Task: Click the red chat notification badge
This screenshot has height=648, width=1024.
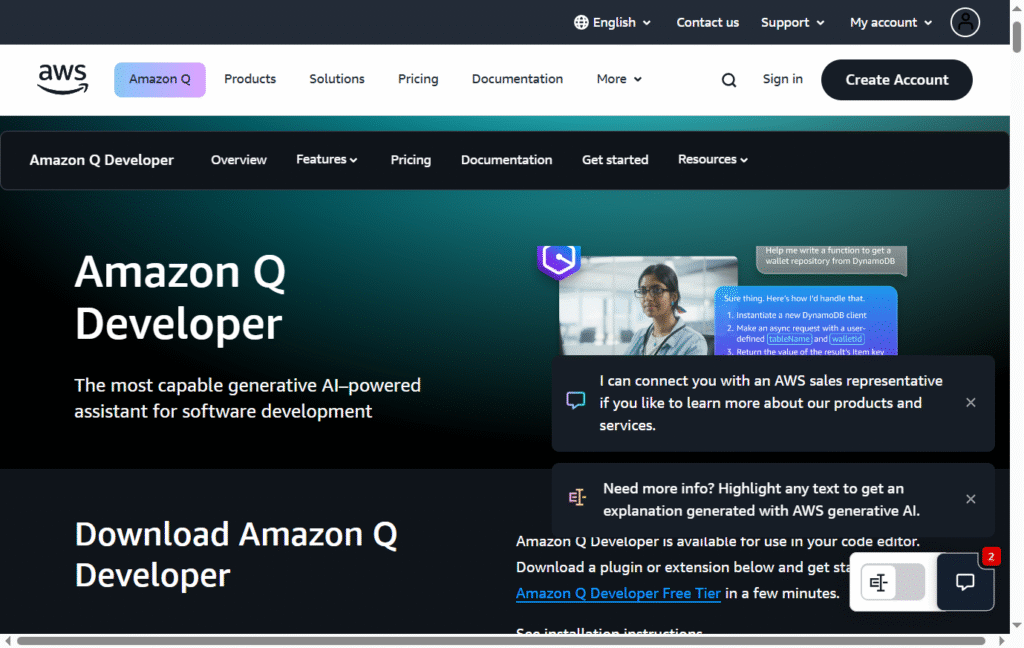Action: (x=991, y=557)
